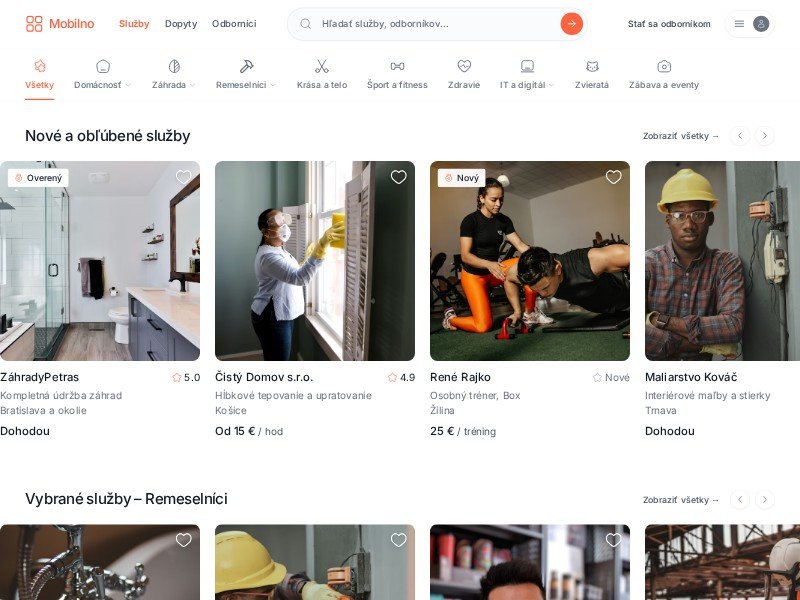Screen dimensions: 800x600
Task: Click Zobraziť všetko in Nové a obľúbené
Action: (681, 136)
